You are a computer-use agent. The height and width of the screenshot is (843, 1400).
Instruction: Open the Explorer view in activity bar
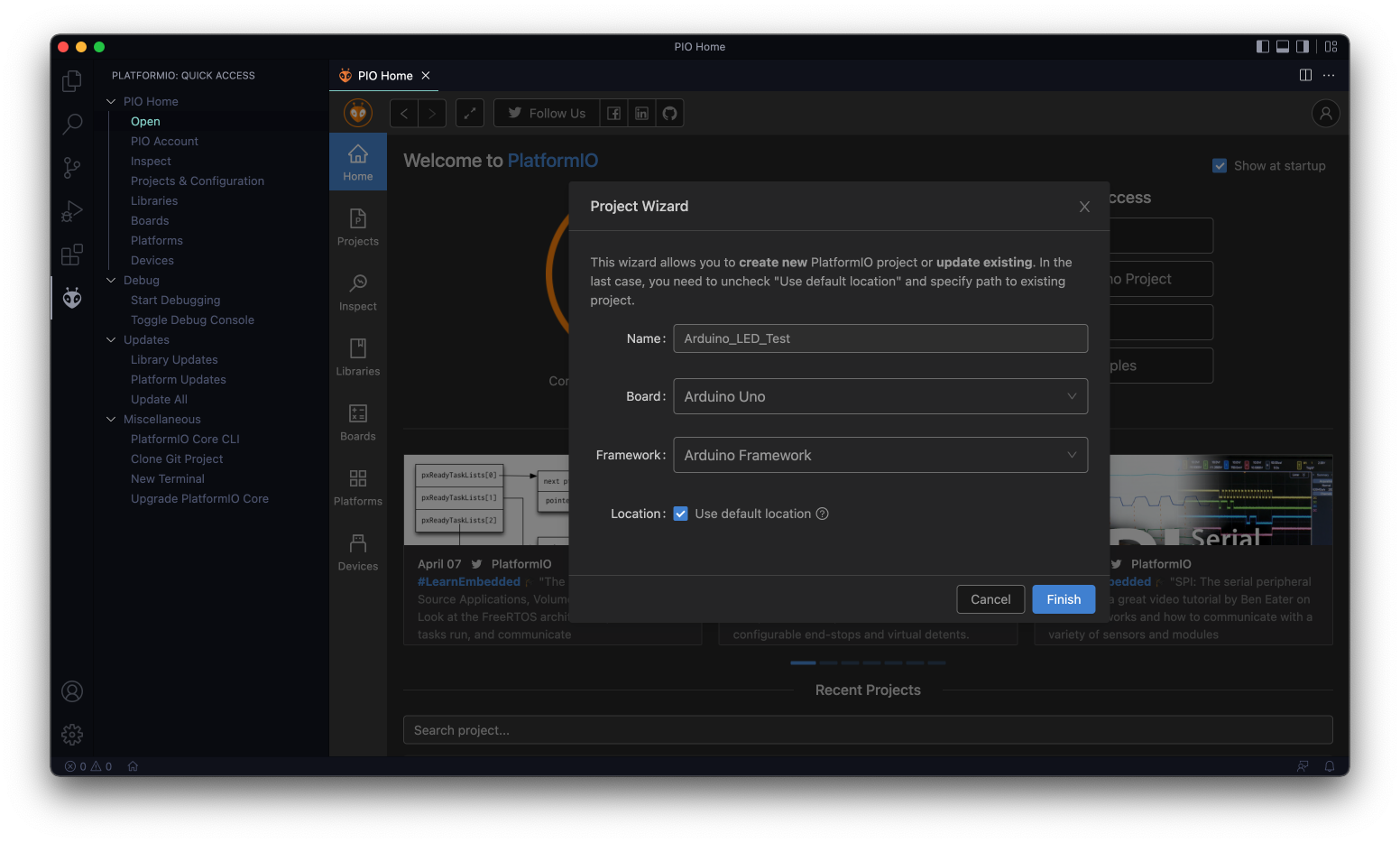[72, 81]
